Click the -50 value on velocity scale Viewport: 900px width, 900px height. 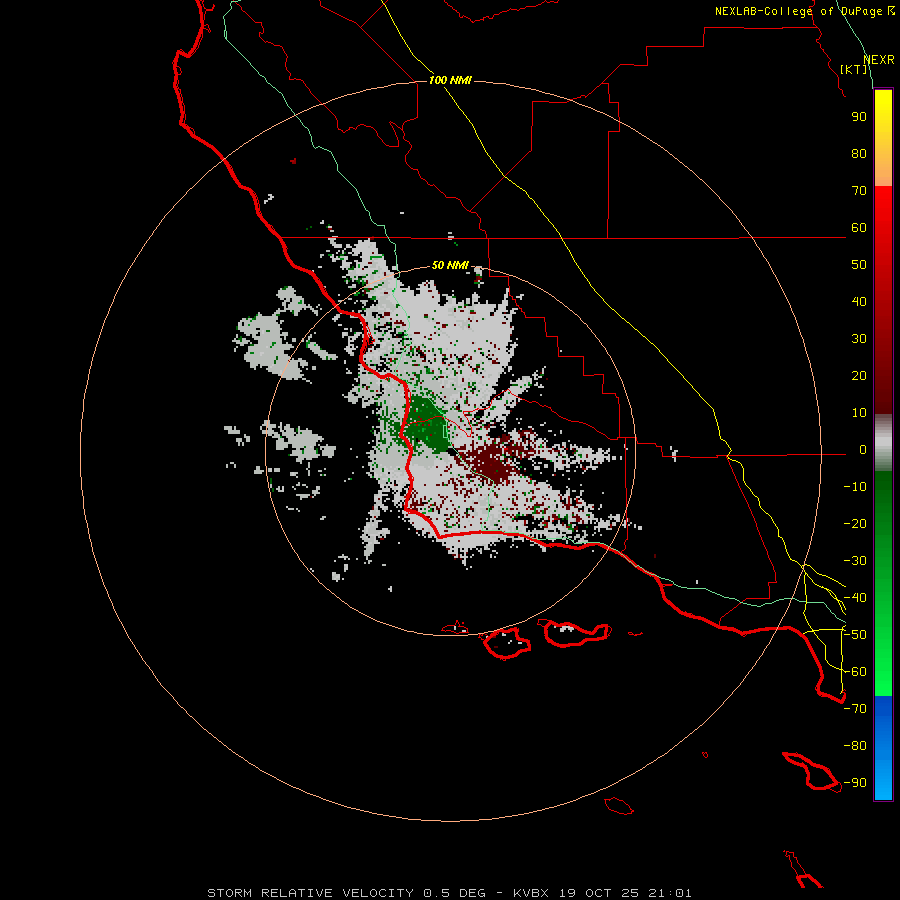click(855, 635)
